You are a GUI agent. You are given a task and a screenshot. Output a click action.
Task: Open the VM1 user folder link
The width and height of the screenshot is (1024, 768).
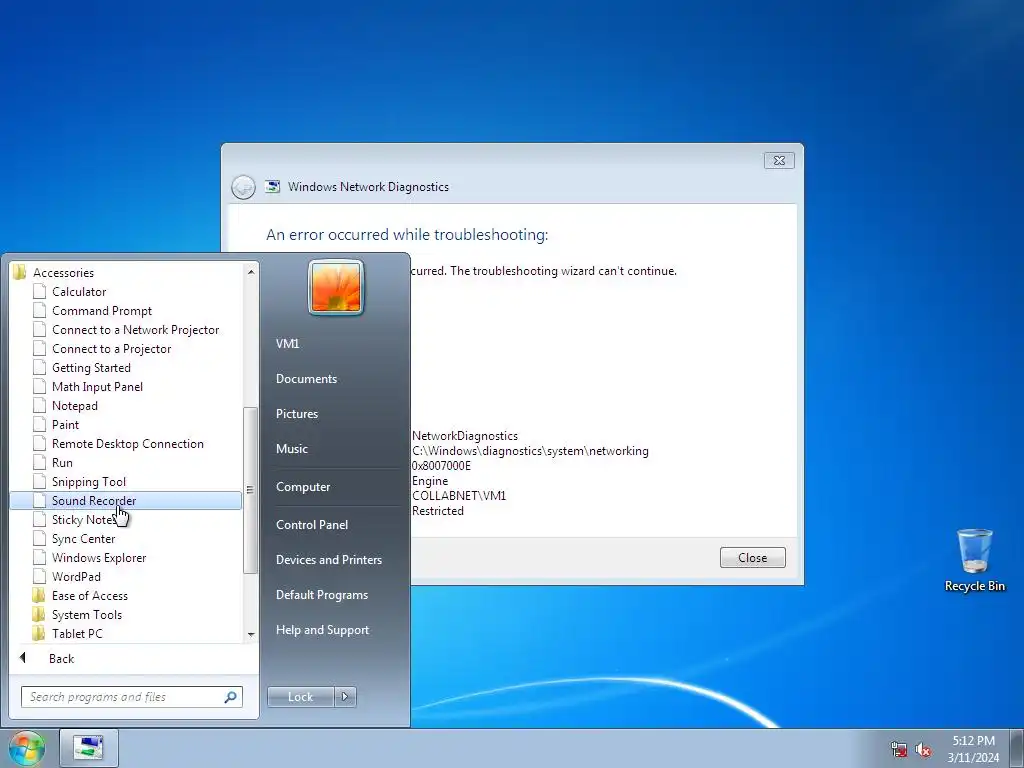click(287, 344)
